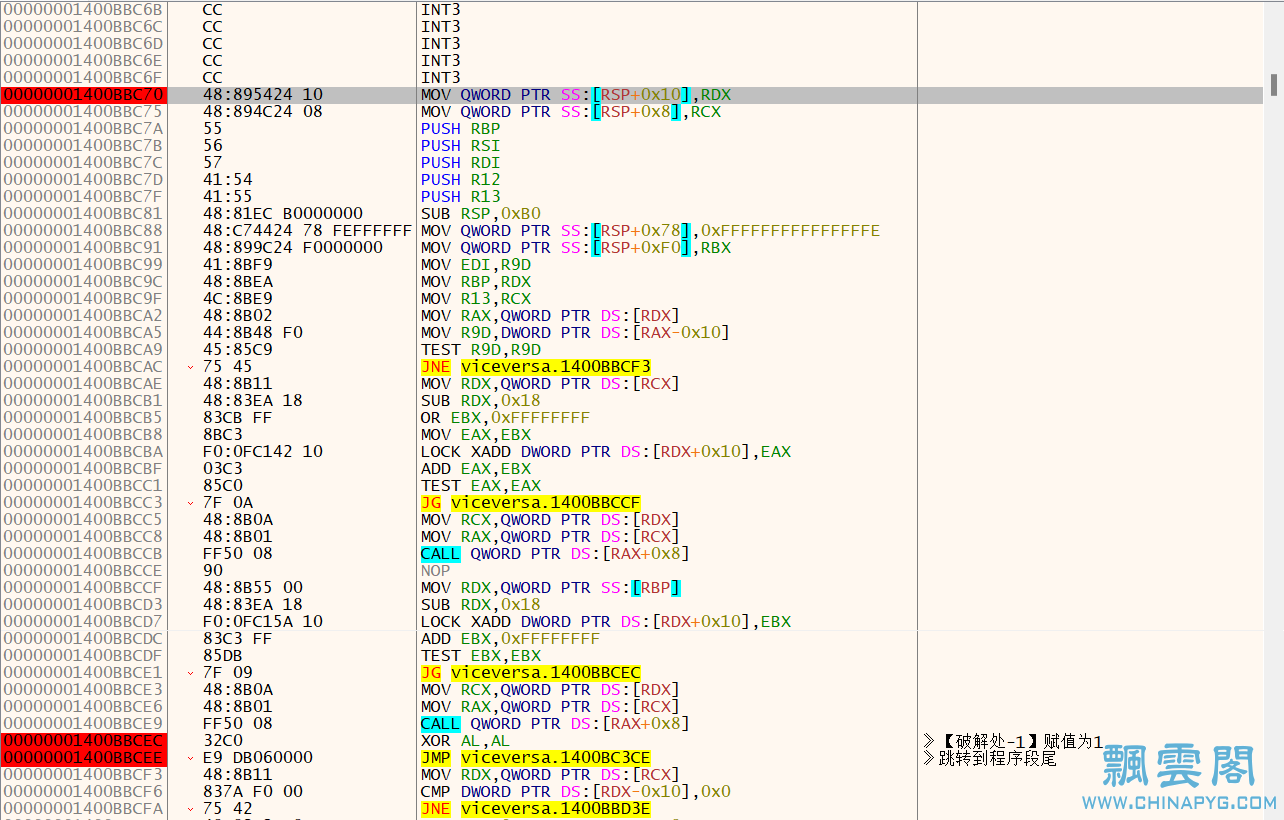Screen dimensions: 1284x820
Task: Select LOCK XADD instruction with EAX operand
Action: 606,452
